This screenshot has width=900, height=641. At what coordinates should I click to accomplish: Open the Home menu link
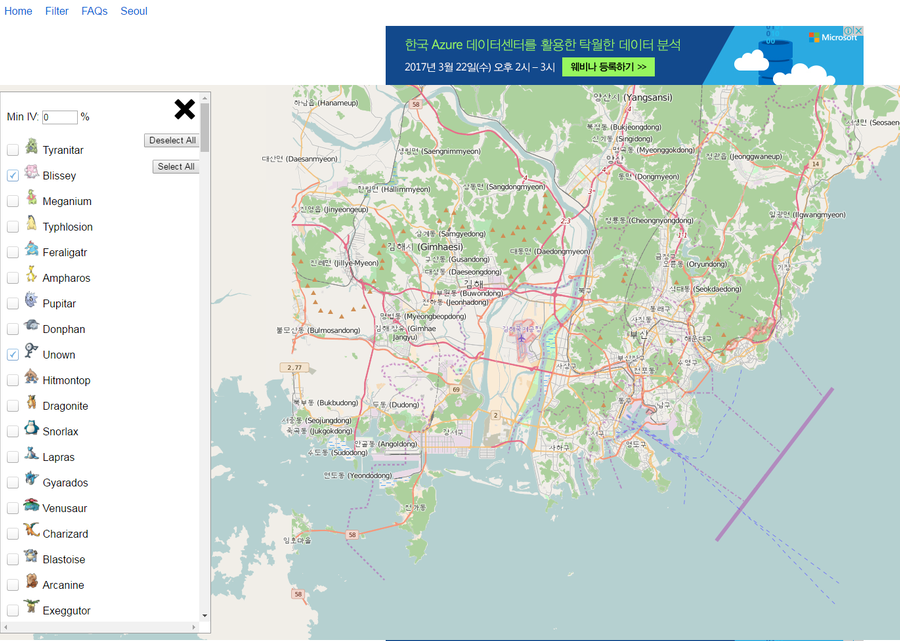pyautogui.click(x=18, y=11)
